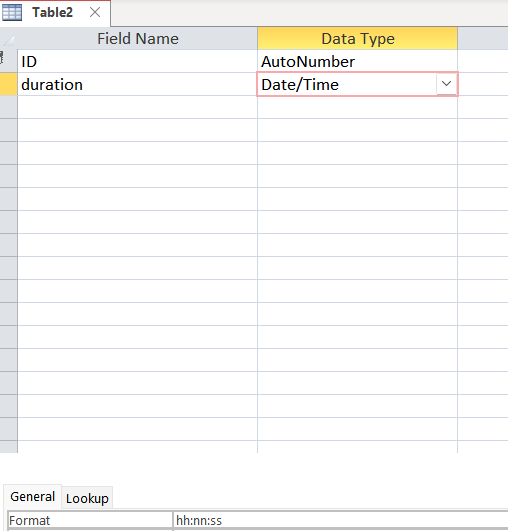The width and height of the screenshot is (508, 531).
Task: Click the Format property label
Action: click(x=90, y=520)
